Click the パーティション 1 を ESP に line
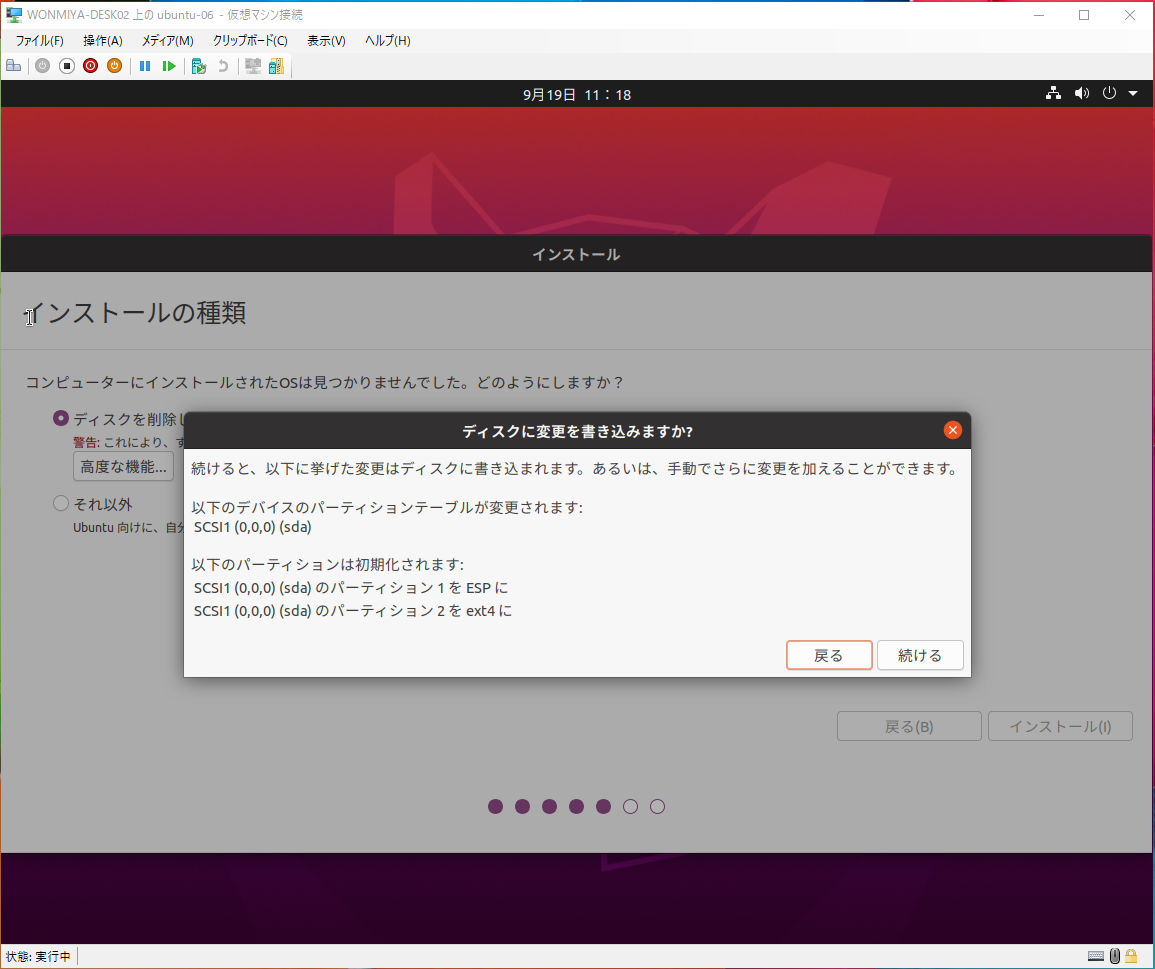 point(351,587)
